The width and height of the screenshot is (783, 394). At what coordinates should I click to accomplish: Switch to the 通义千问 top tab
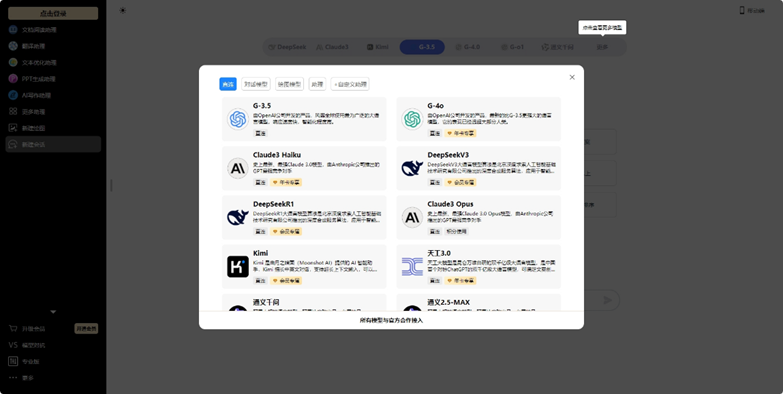point(557,47)
